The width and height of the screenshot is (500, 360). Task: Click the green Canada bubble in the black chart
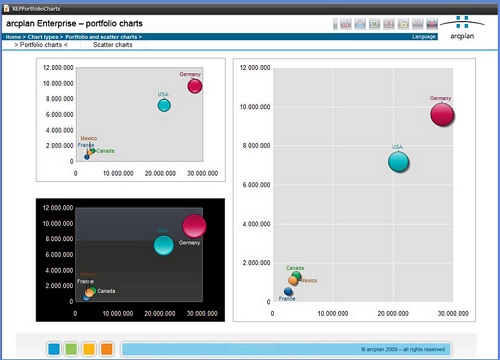pyautogui.click(x=94, y=290)
